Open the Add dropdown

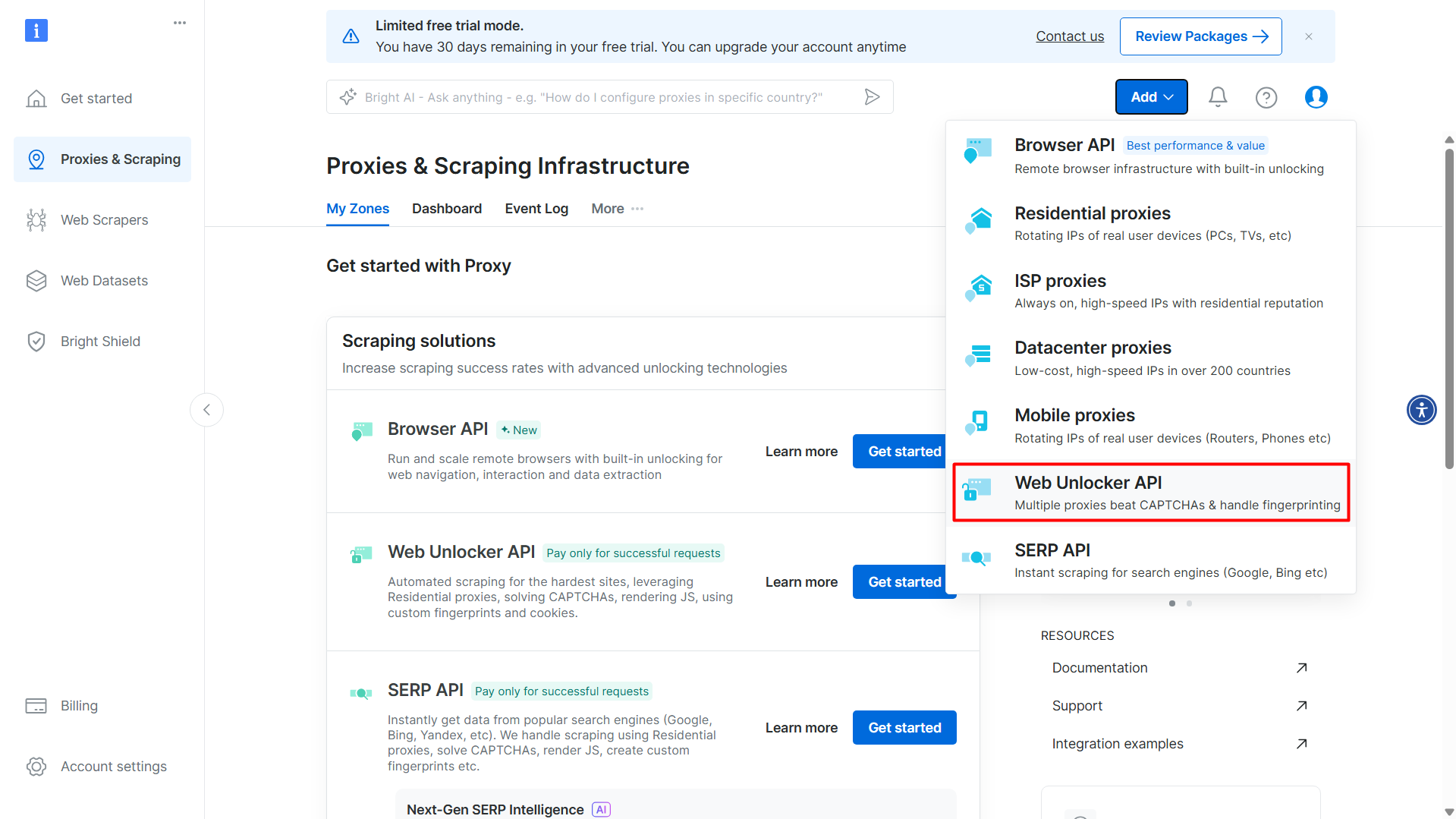[x=1151, y=96]
